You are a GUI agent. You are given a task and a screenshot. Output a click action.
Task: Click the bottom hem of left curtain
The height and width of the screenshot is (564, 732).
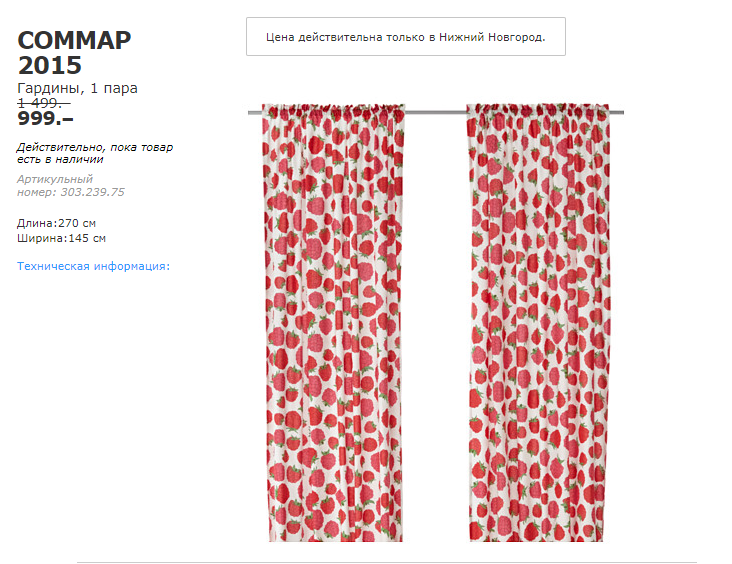[336, 538]
